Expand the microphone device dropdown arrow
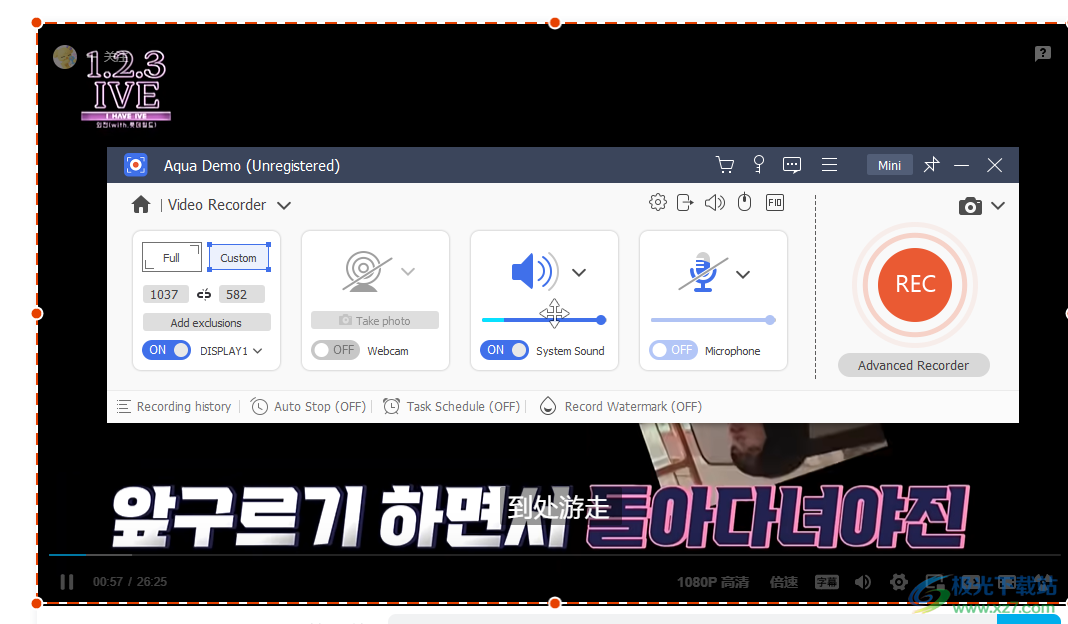Image resolution: width=1068 pixels, height=624 pixels. [743, 274]
